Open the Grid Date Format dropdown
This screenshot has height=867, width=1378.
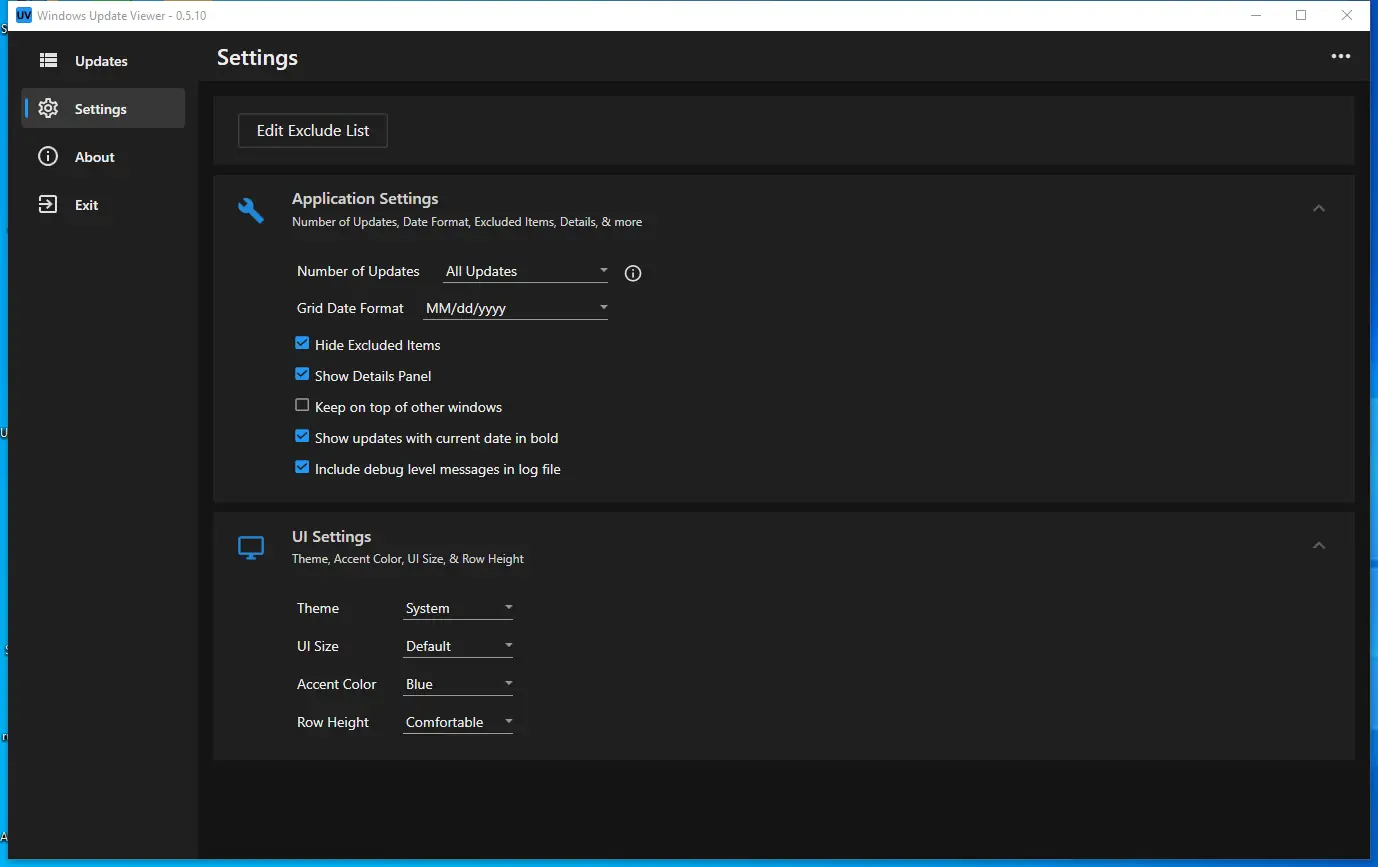click(516, 309)
